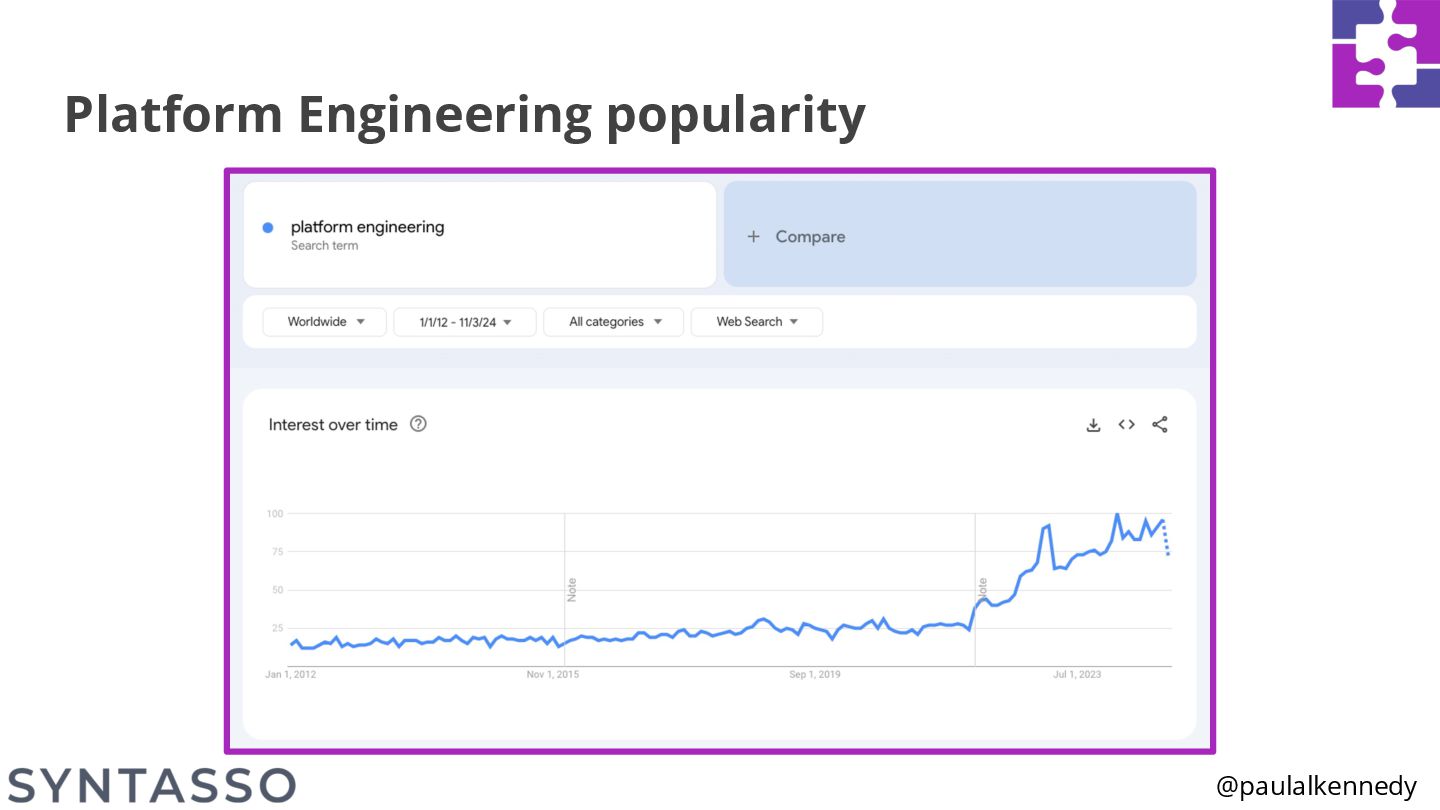The image size is (1440, 810).
Task: Click the first Note marker near Nov 2015
Action: tap(572, 590)
